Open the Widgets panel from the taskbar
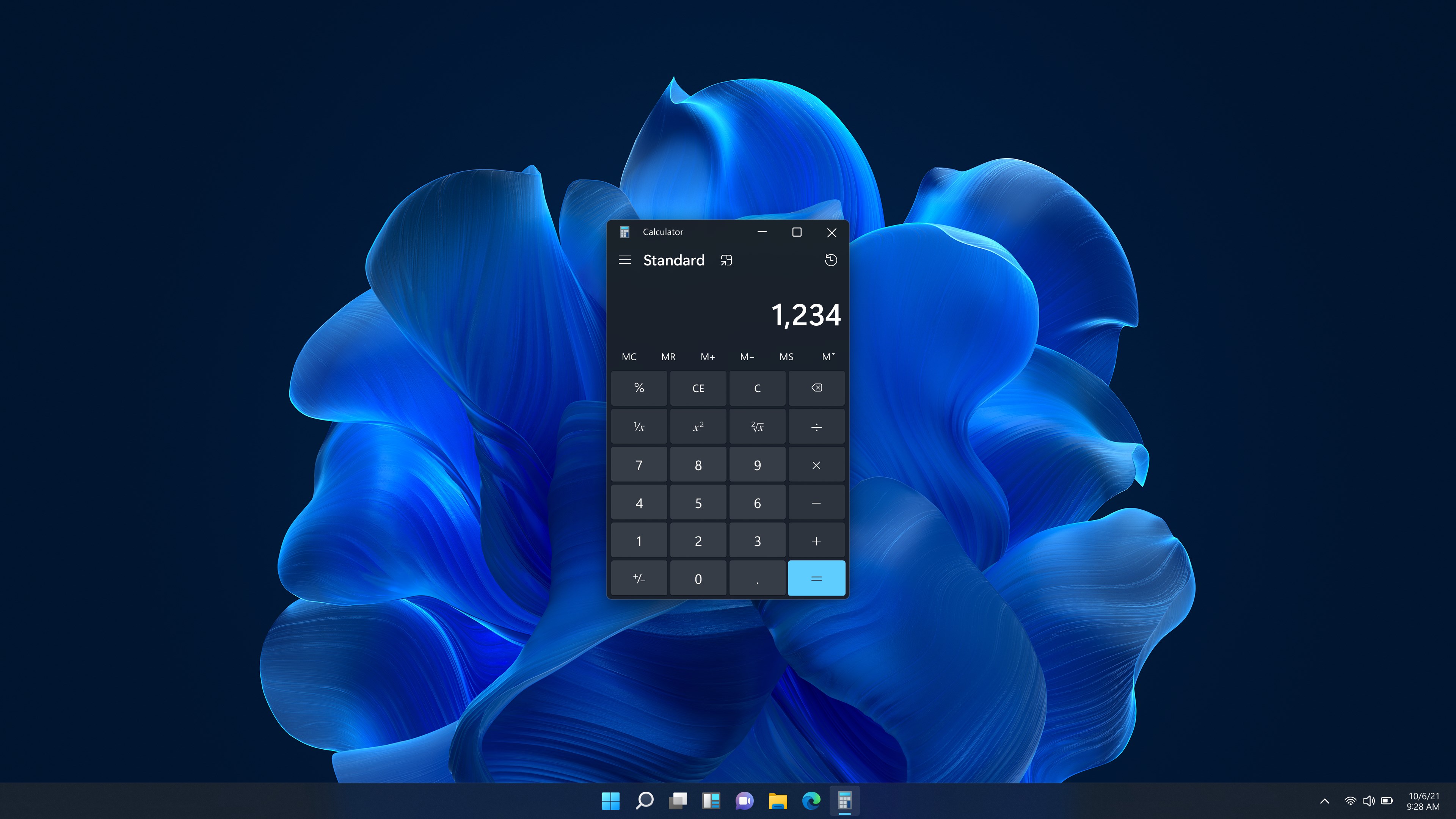 (711, 801)
